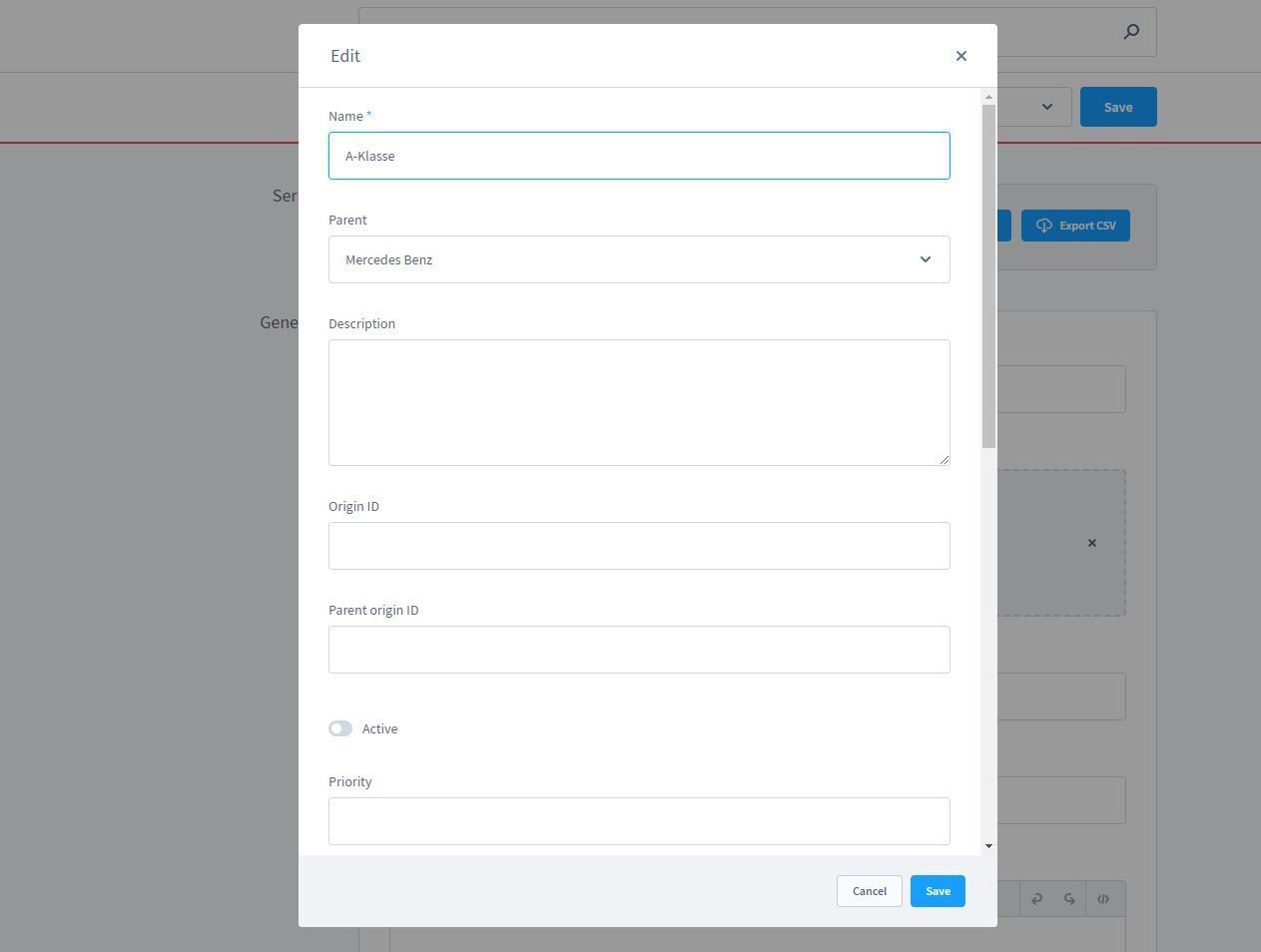Click the dialog vertical scrollbar thumb

[988, 276]
